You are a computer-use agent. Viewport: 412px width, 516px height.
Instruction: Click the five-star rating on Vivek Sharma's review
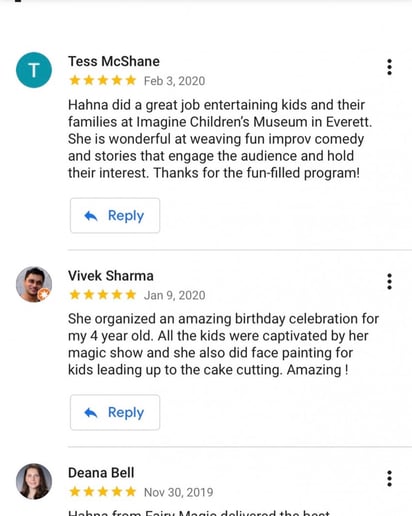click(x=103, y=295)
